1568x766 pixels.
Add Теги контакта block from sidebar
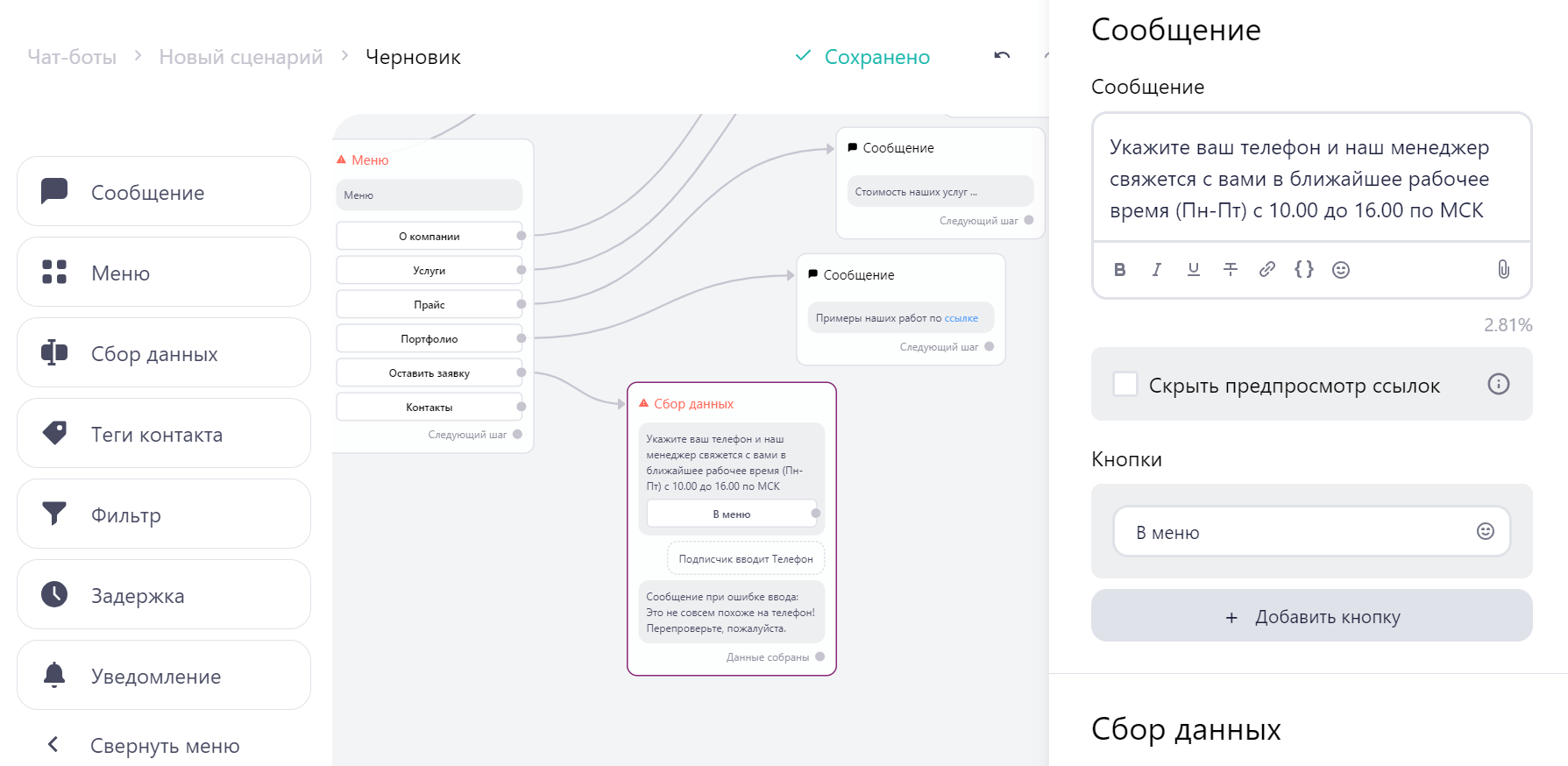tap(164, 433)
